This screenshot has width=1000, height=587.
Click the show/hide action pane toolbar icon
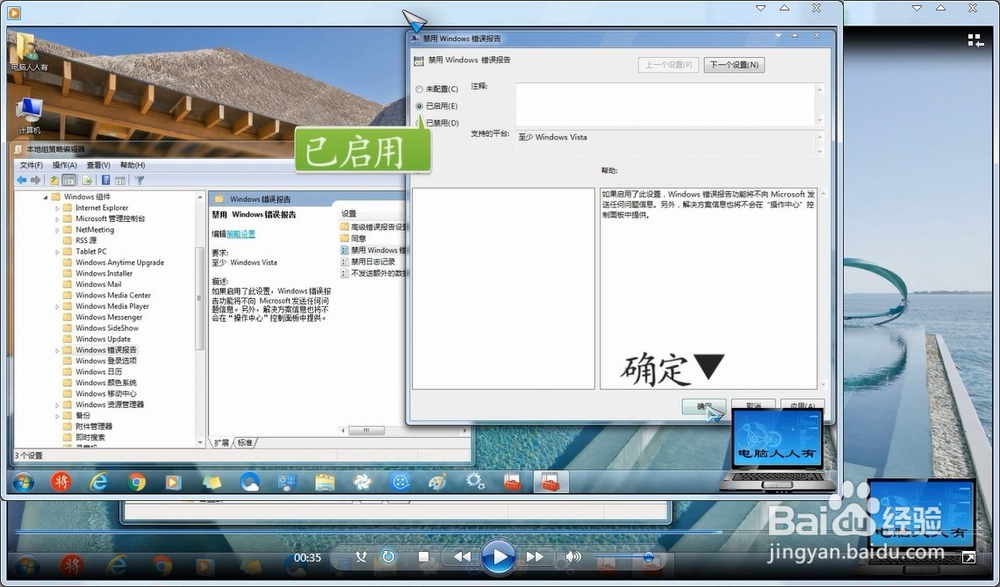point(120,181)
